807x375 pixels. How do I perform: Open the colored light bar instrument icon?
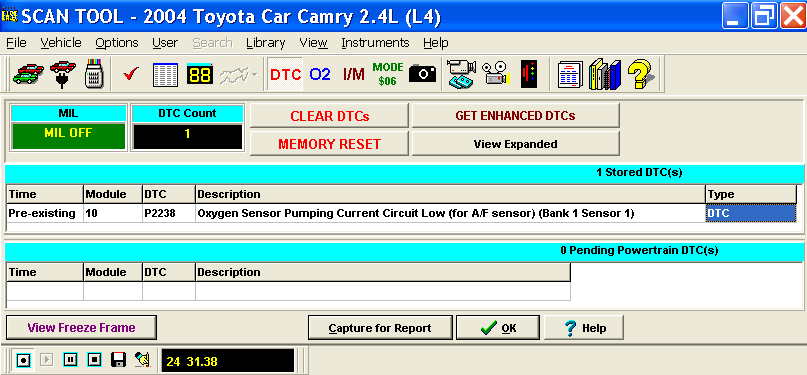[530, 75]
